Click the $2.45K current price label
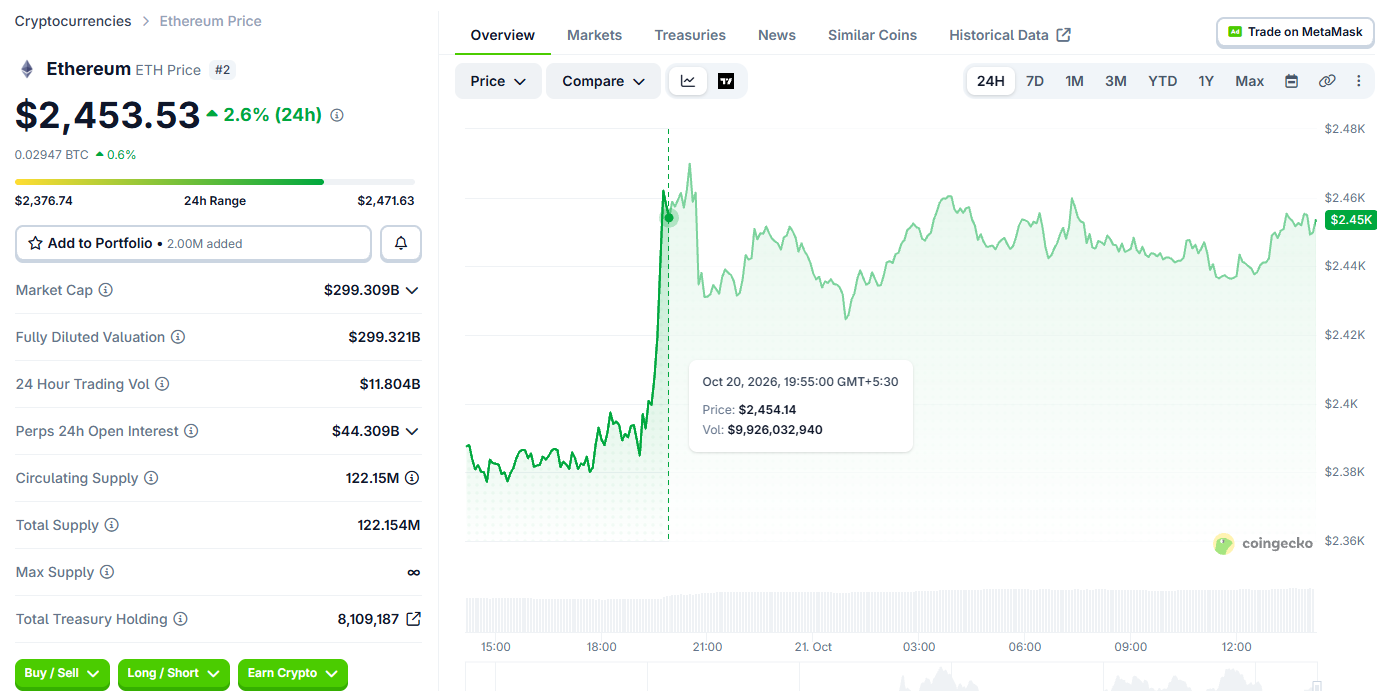This screenshot has width=1377, height=691. tap(1350, 220)
